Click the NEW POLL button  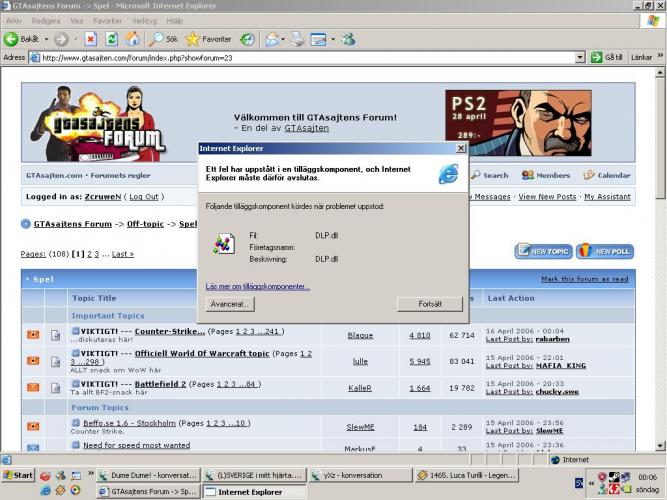[x=605, y=251]
